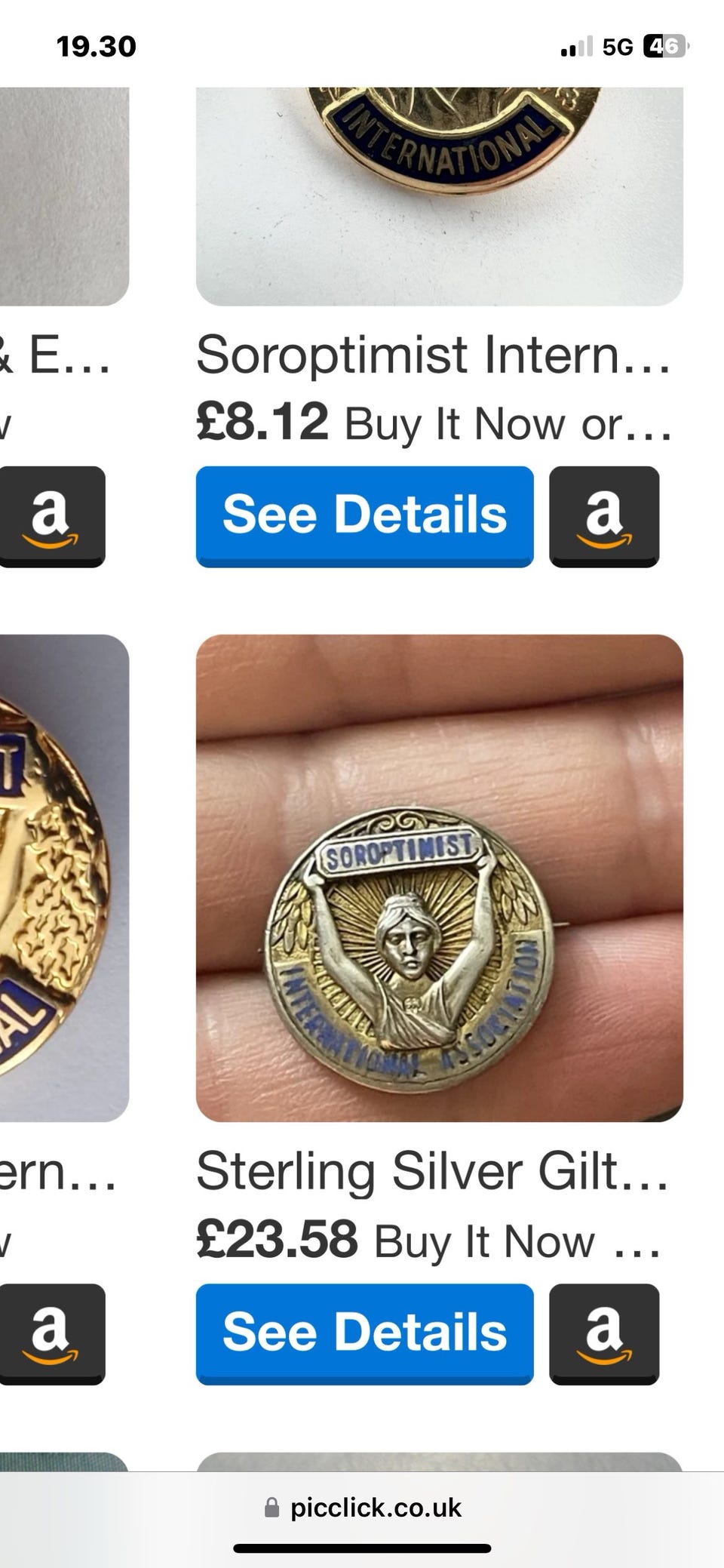This screenshot has height=1568, width=724.
Task: Open partially visible gold pin photo on left
Action: tap(64, 878)
